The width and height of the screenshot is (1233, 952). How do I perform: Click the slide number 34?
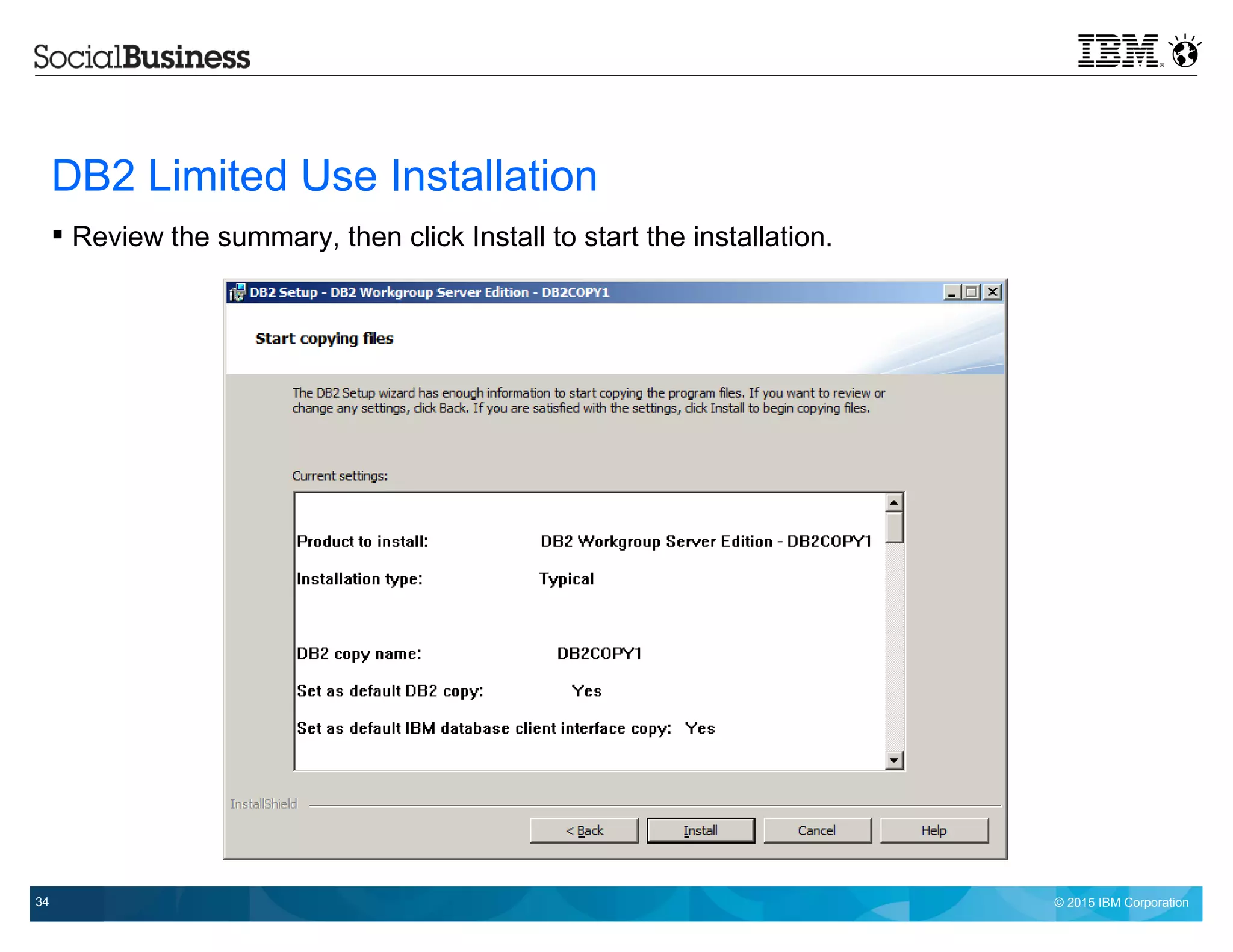tap(42, 902)
